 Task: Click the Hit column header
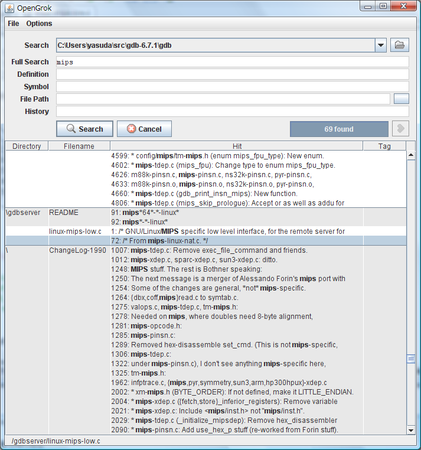(237, 146)
